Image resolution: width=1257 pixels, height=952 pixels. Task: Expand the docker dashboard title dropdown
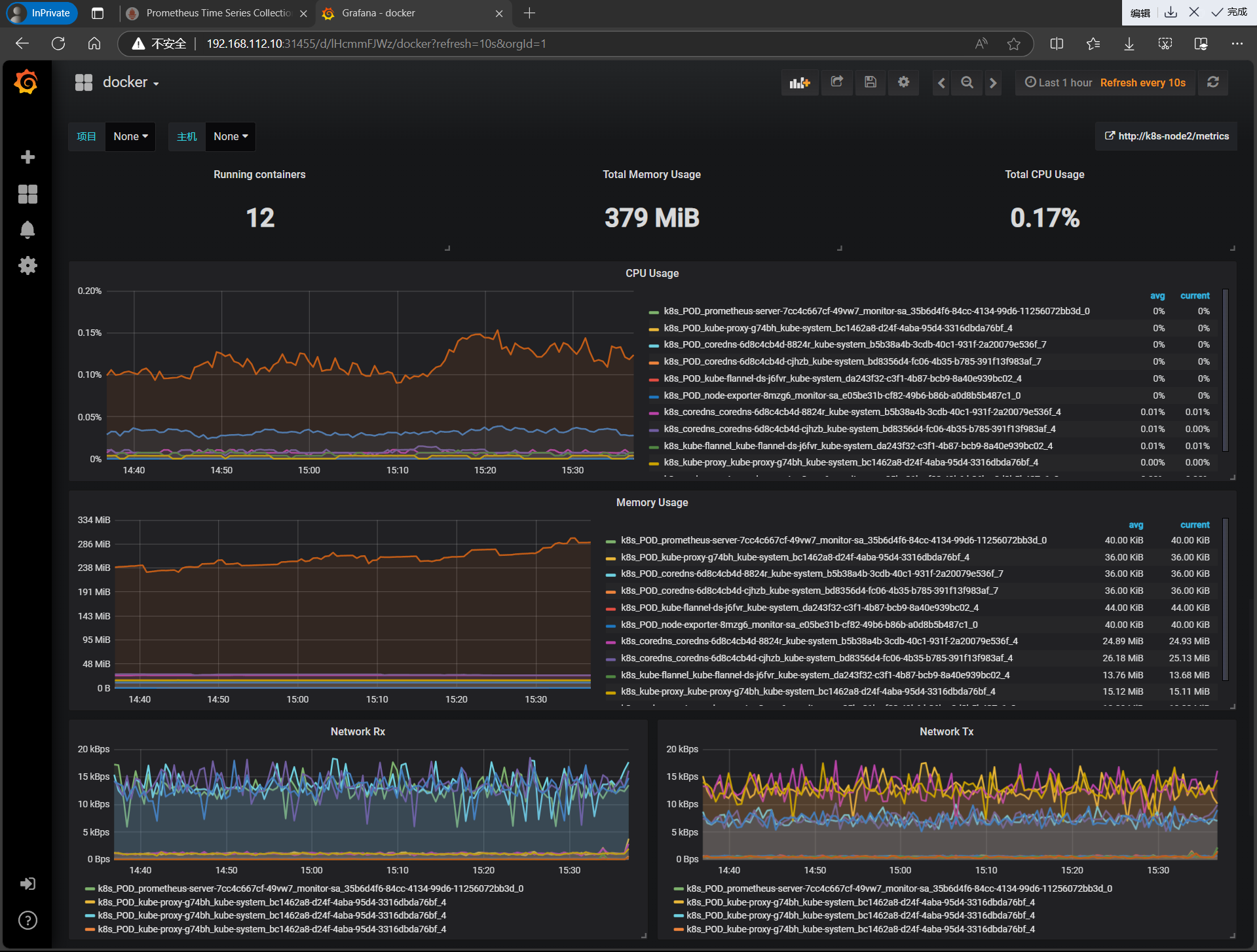[130, 82]
